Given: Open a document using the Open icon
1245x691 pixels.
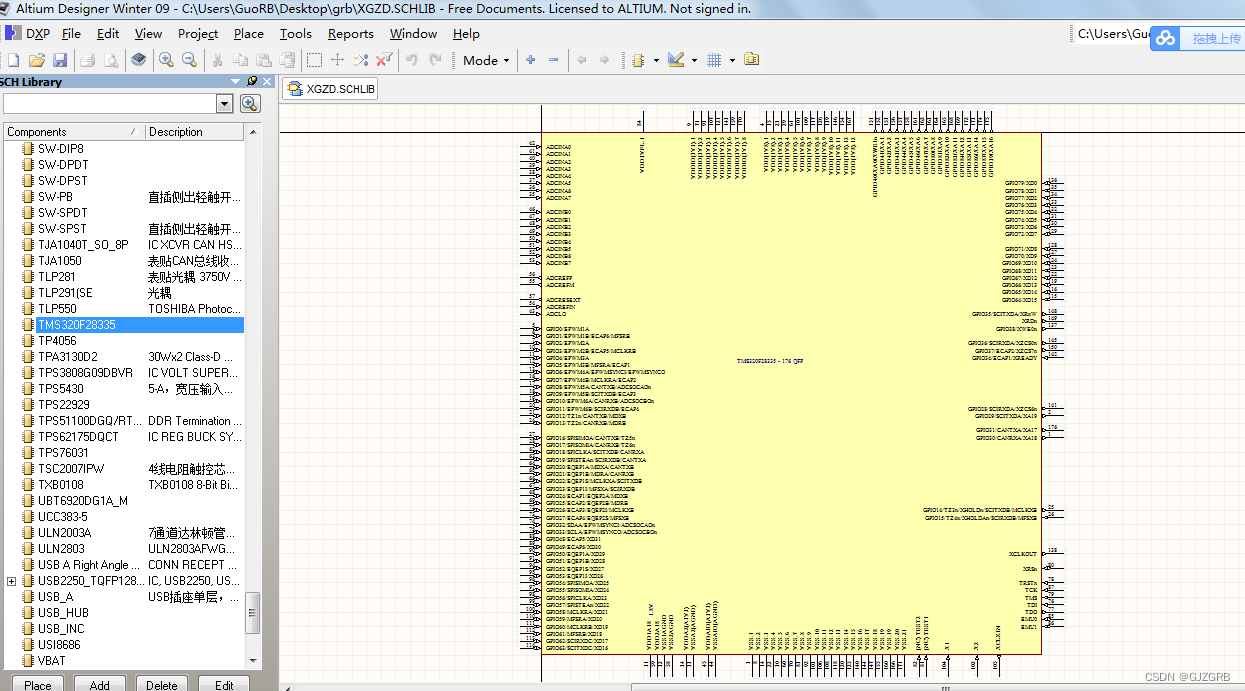Looking at the screenshot, I should (37, 60).
